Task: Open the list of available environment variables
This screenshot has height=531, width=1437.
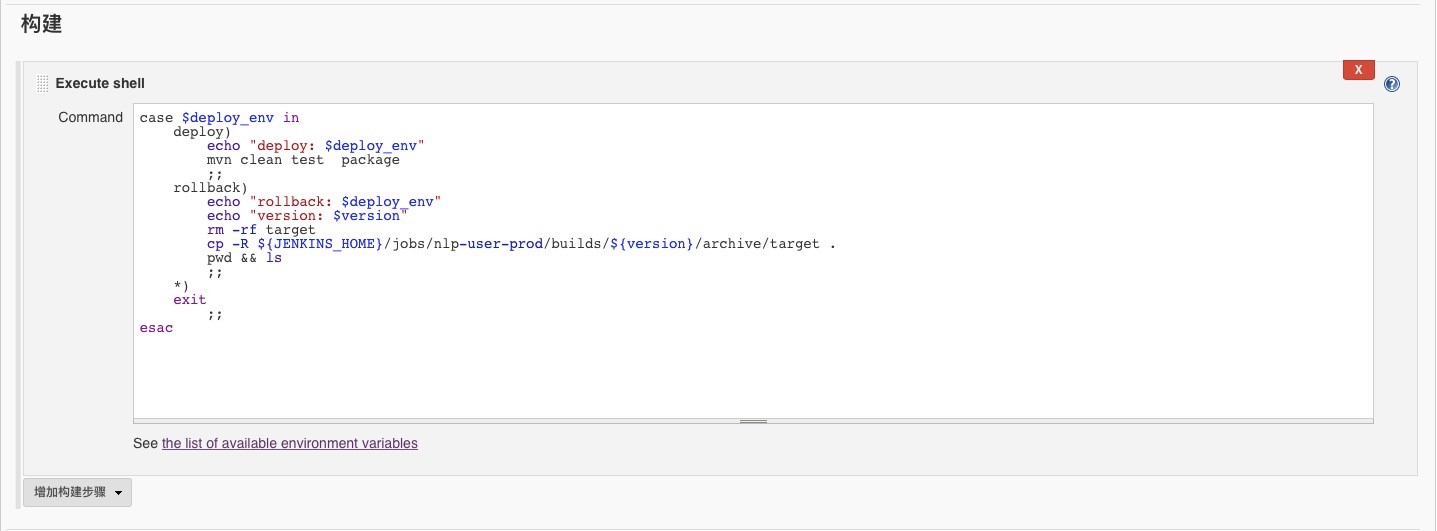Action: [289, 443]
